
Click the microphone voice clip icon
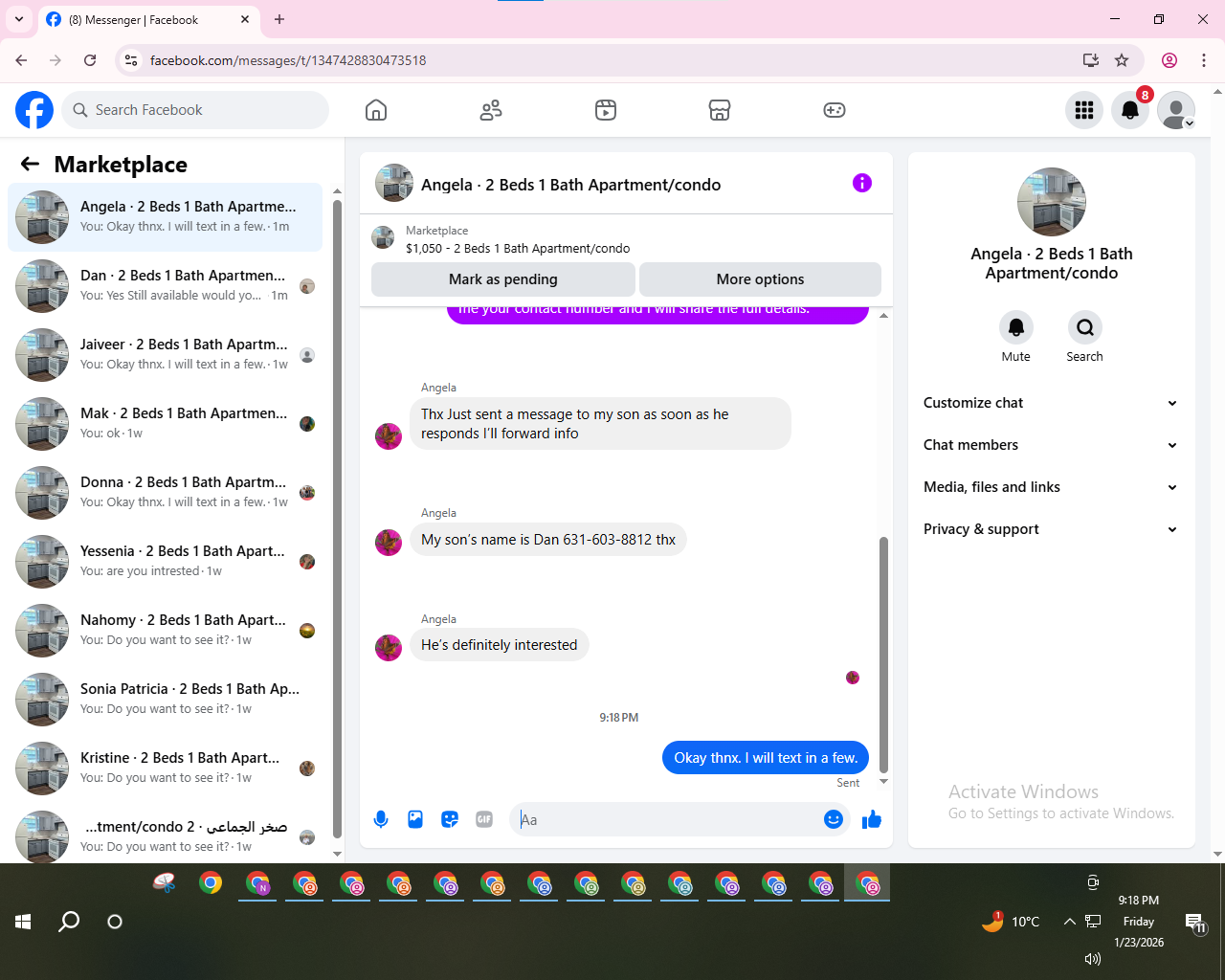(x=381, y=819)
